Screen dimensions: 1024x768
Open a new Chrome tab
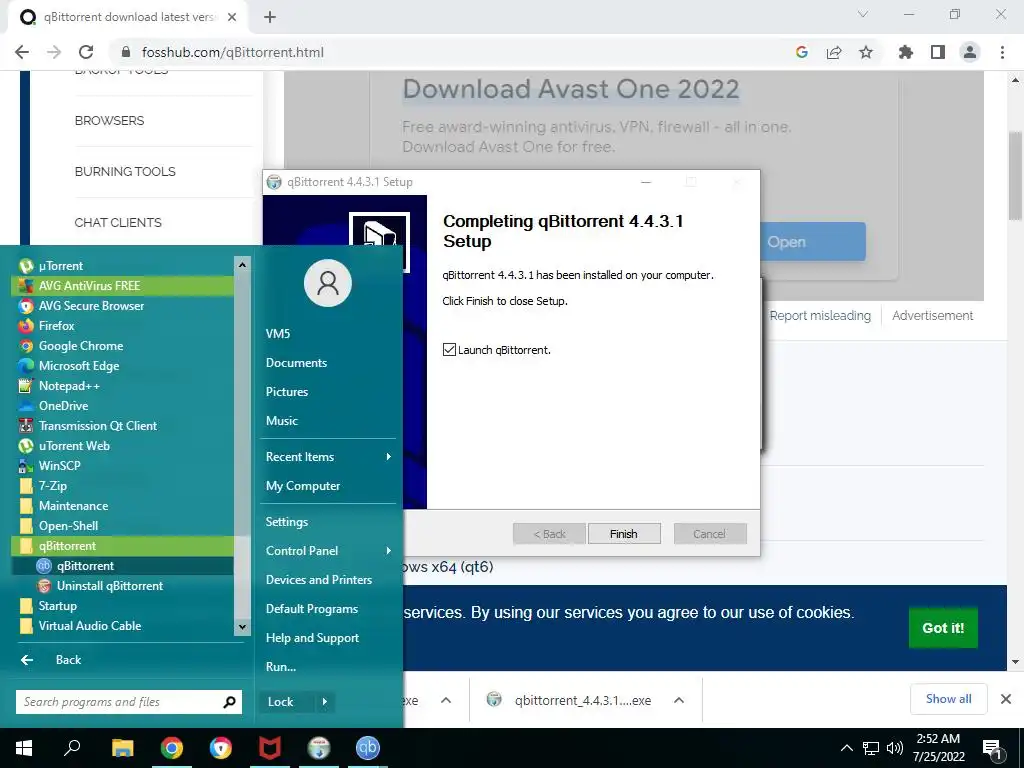coord(270,17)
